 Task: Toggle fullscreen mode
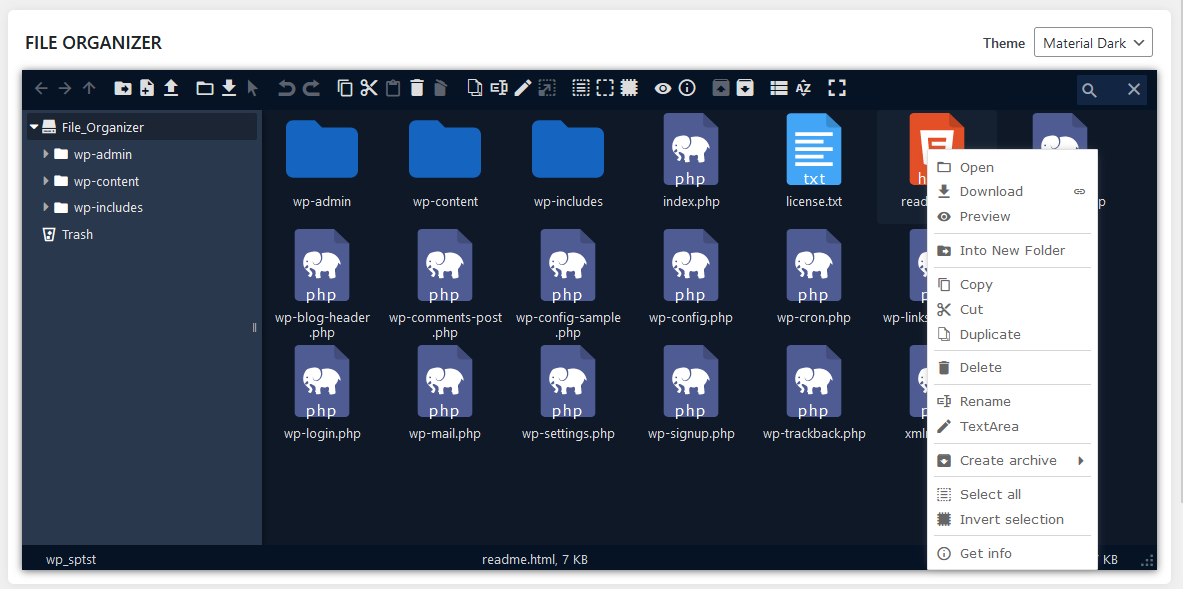click(x=837, y=88)
